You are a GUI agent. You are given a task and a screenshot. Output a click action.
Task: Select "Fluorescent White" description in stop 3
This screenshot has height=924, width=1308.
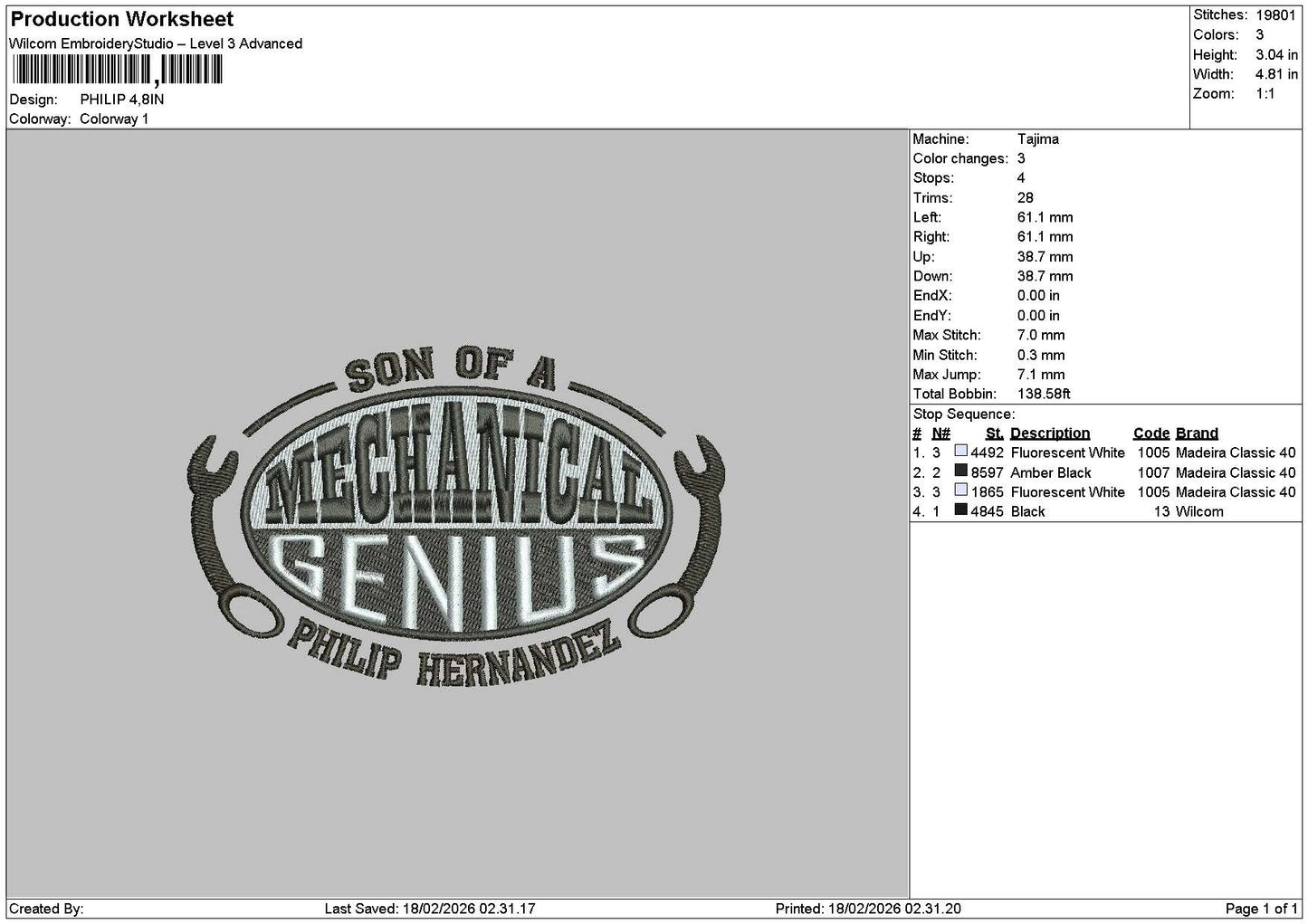(1068, 492)
